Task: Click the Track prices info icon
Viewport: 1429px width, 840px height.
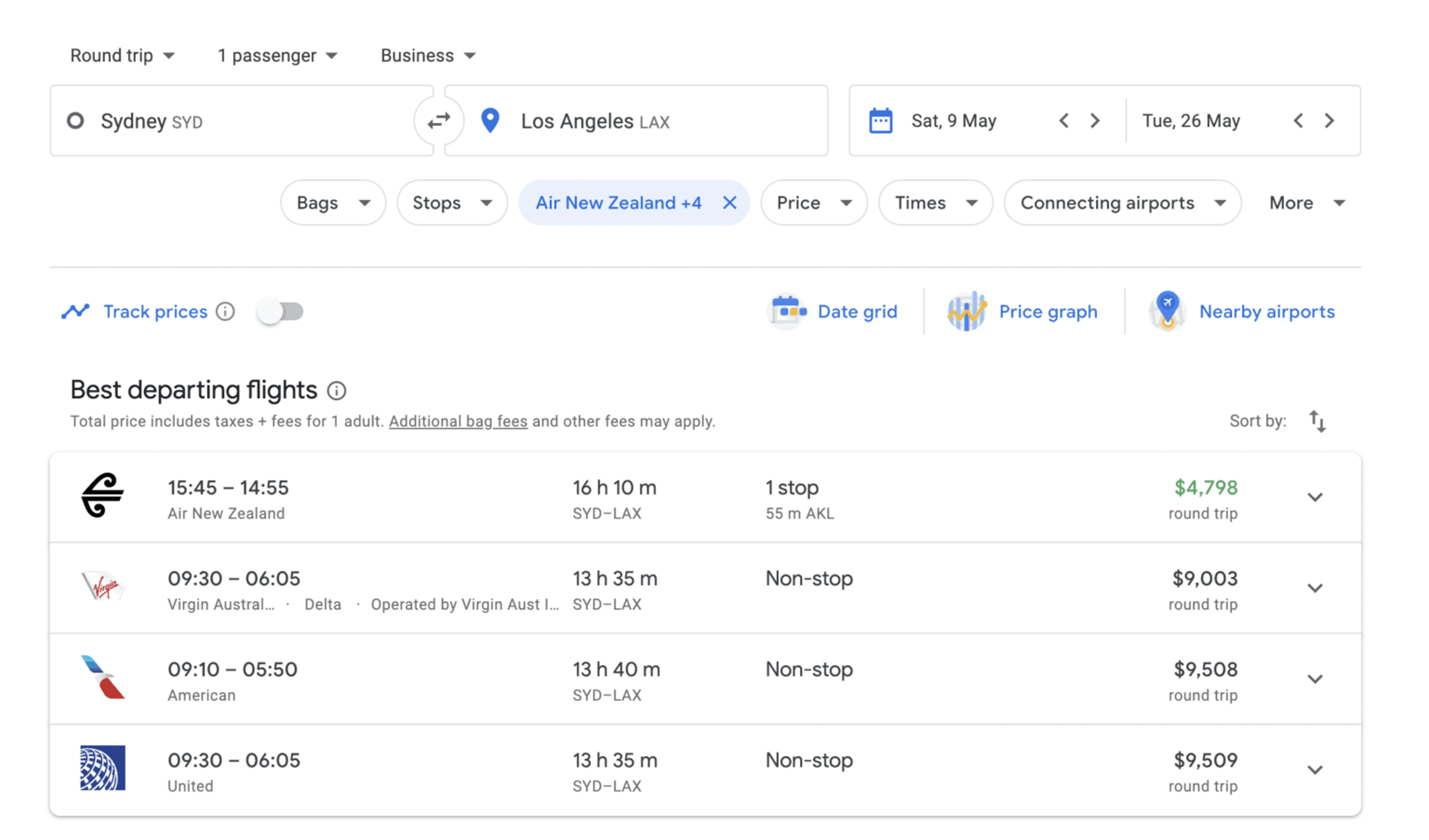Action: click(x=225, y=311)
